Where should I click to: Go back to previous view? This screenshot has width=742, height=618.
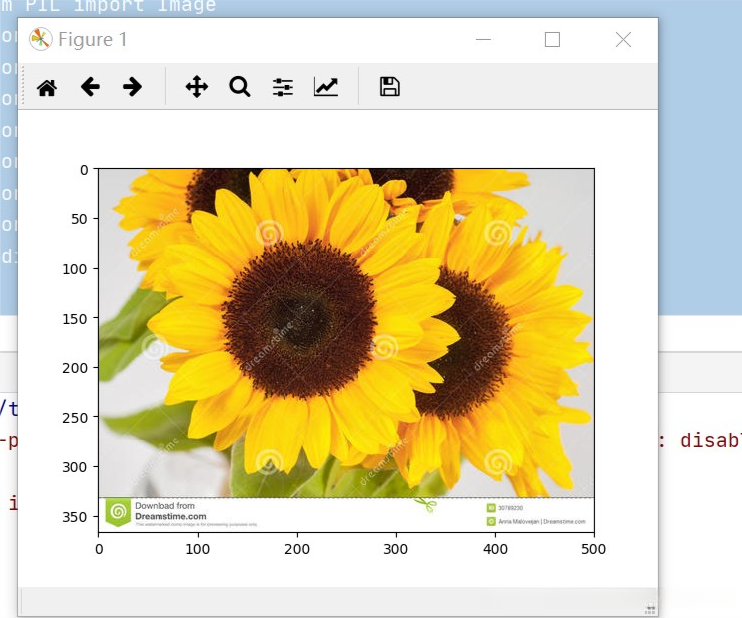[x=90, y=87]
